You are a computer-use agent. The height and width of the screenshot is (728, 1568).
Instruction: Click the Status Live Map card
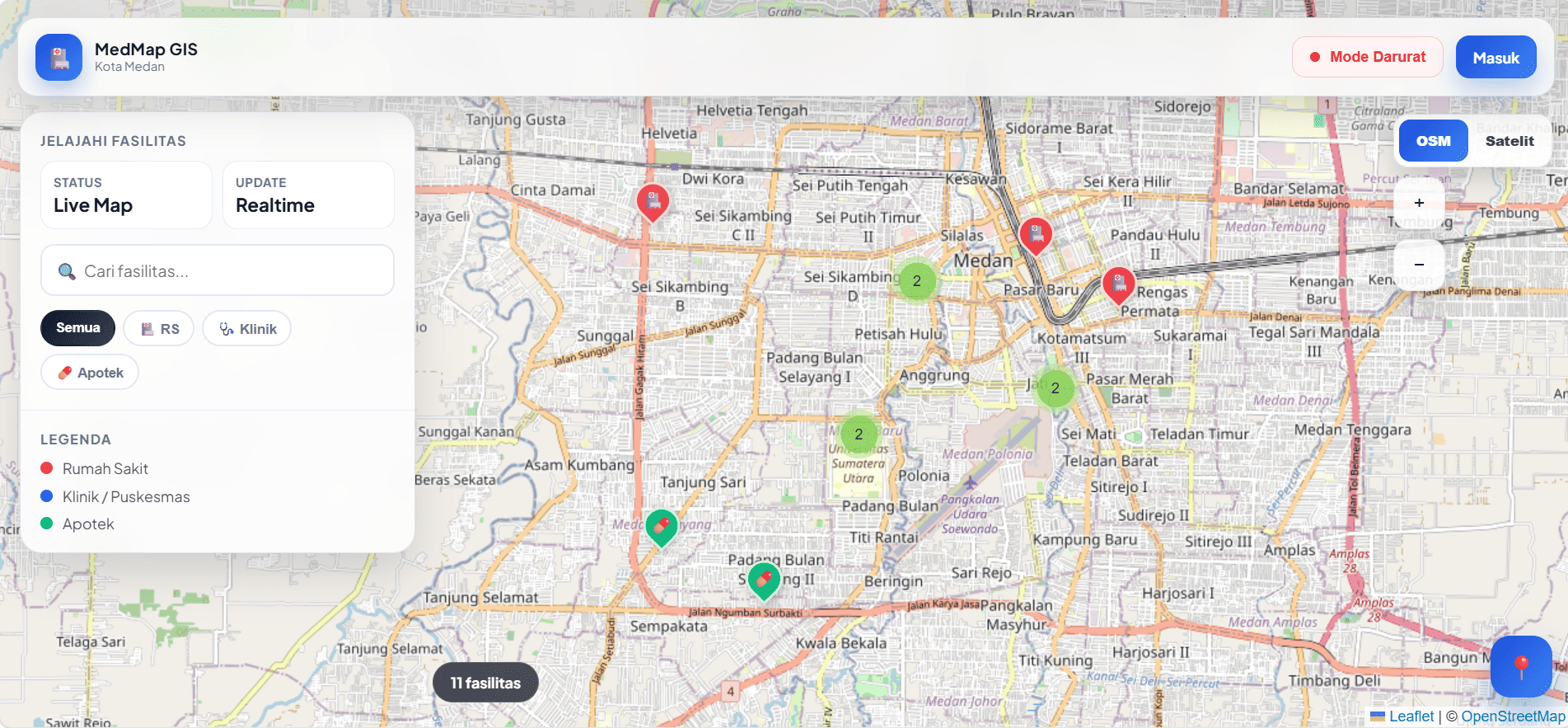pyautogui.click(x=126, y=195)
